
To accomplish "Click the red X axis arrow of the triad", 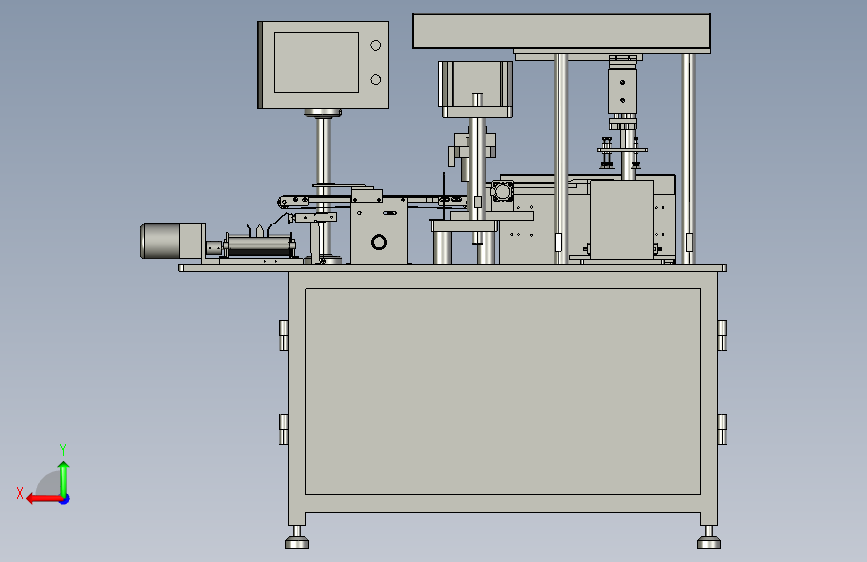I will point(43,499).
